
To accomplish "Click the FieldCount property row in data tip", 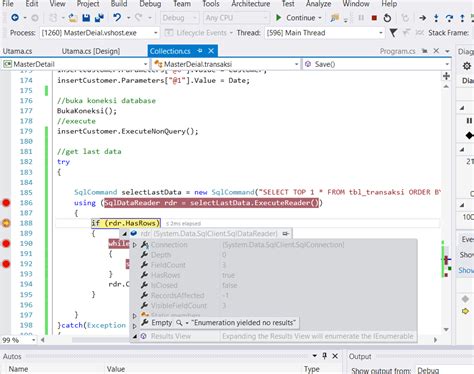I will coord(273,265).
